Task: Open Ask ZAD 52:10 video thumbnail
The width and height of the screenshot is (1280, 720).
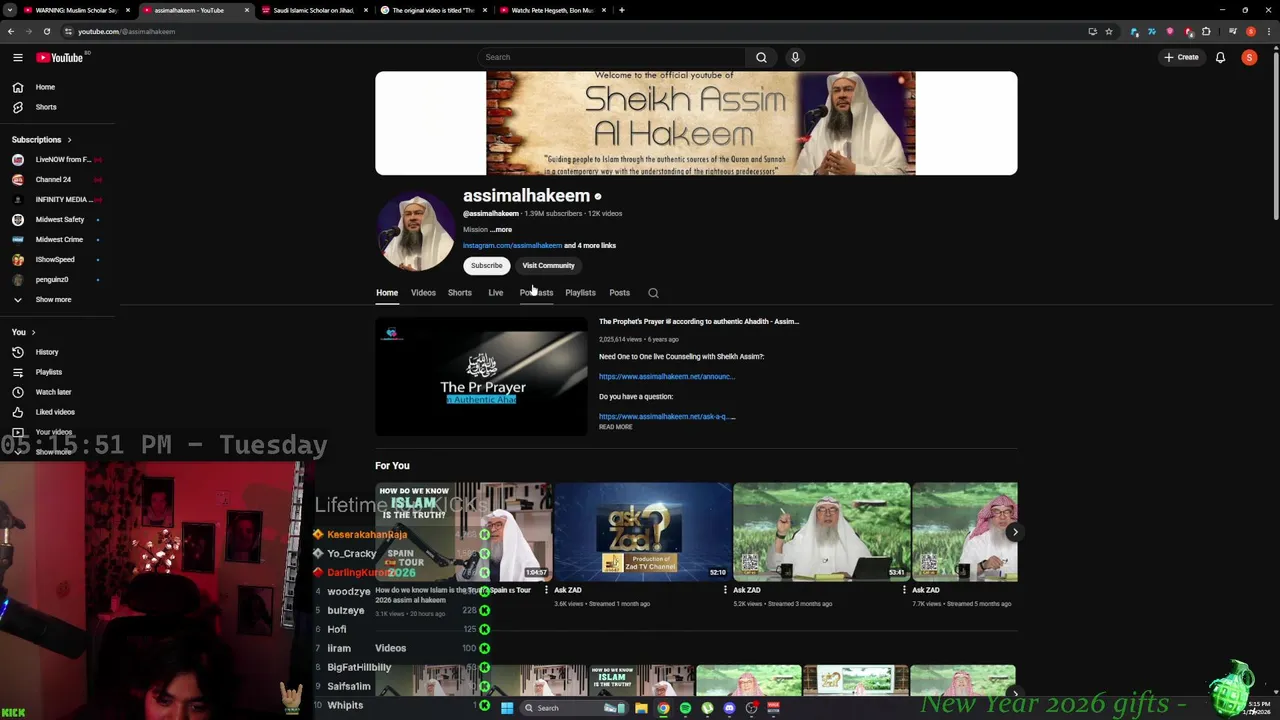Action: tap(643, 532)
